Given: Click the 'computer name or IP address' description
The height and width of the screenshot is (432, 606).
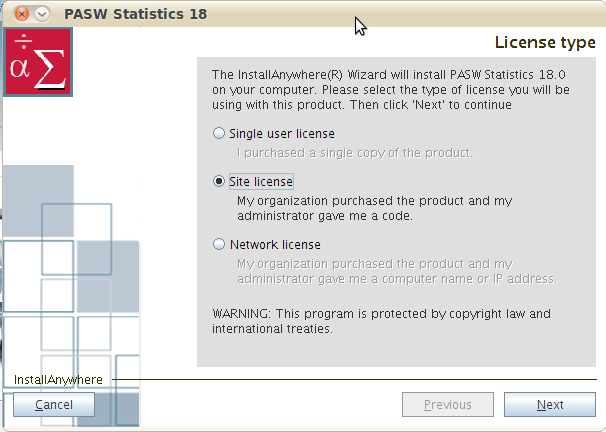Looking at the screenshot, I should coord(396,271).
